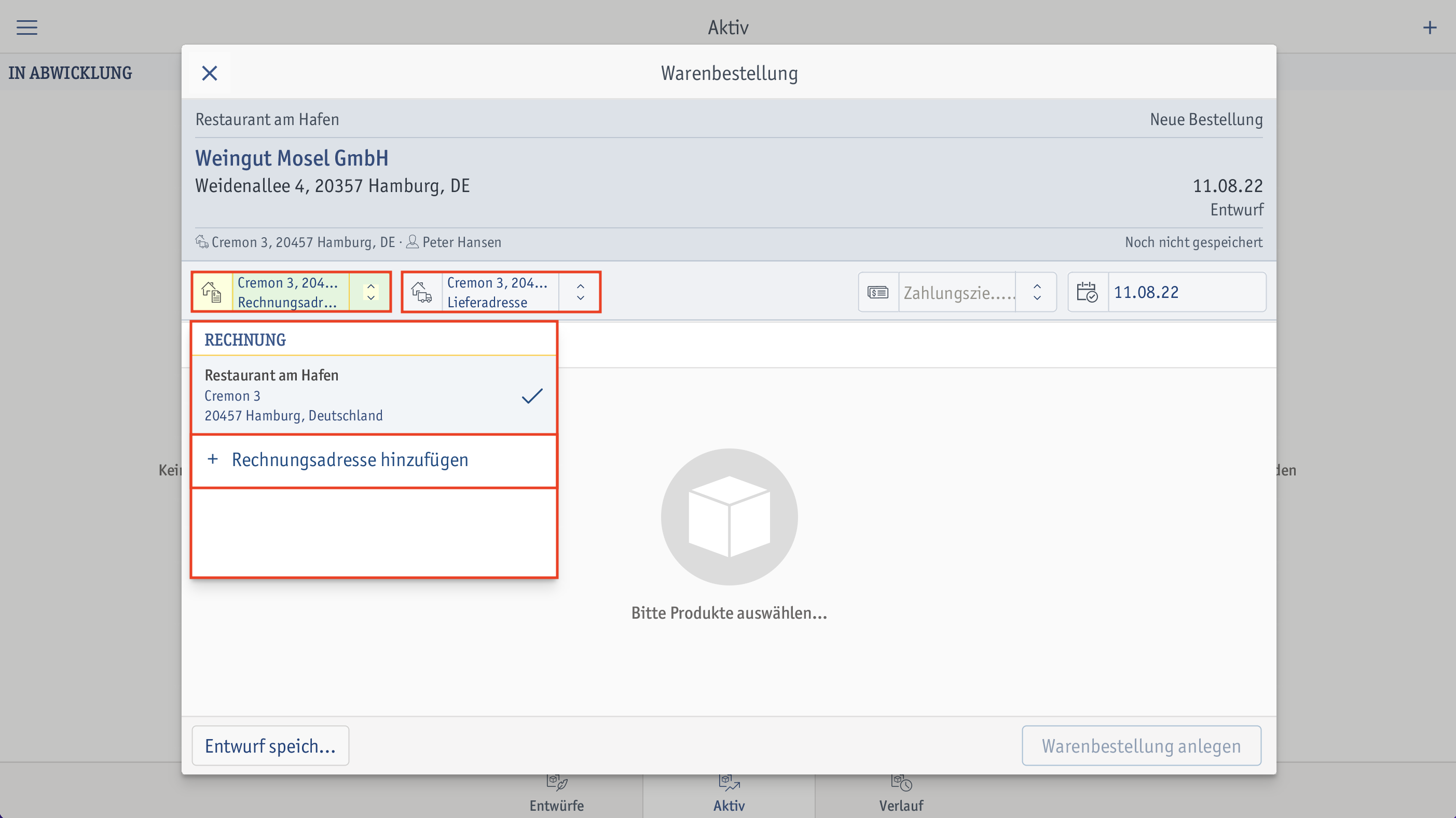
Task: Click the delivery truck address icon
Action: pyautogui.click(x=422, y=292)
